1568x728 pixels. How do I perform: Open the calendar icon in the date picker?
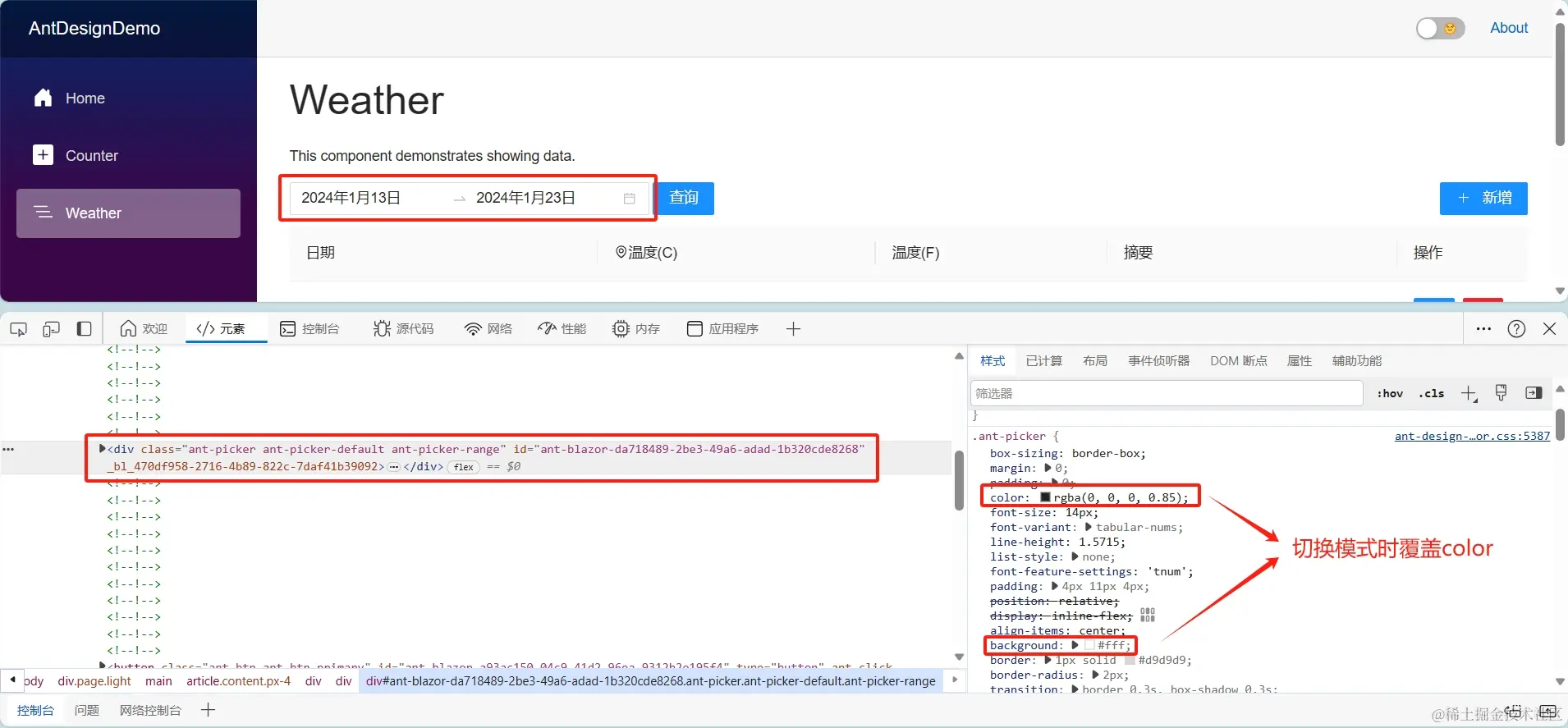630,199
